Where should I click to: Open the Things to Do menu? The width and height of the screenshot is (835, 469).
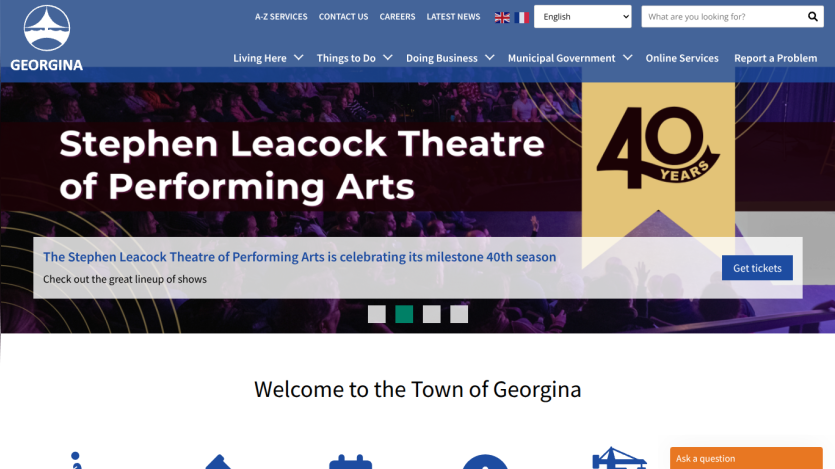pyautogui.click(x=346, y=58)
